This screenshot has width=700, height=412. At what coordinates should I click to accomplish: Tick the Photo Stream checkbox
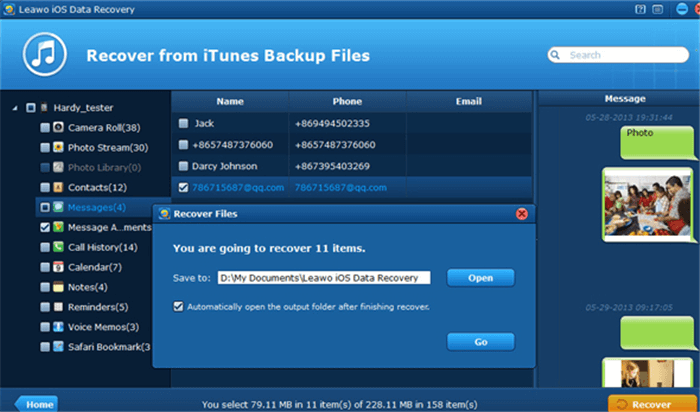click(x=45, y=148)
